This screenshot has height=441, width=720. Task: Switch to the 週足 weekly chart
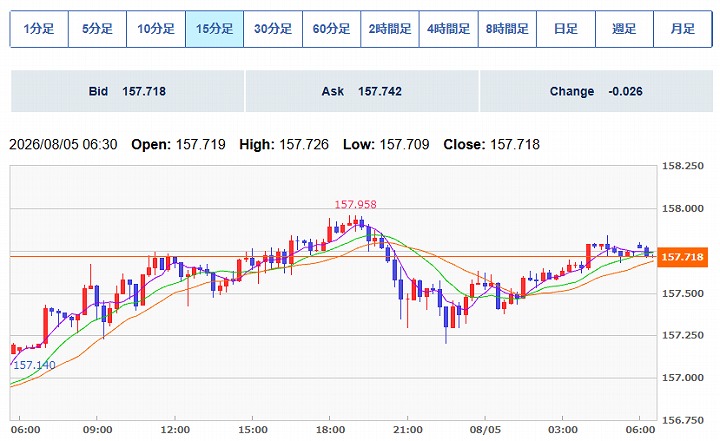click(x=624, y=29)
